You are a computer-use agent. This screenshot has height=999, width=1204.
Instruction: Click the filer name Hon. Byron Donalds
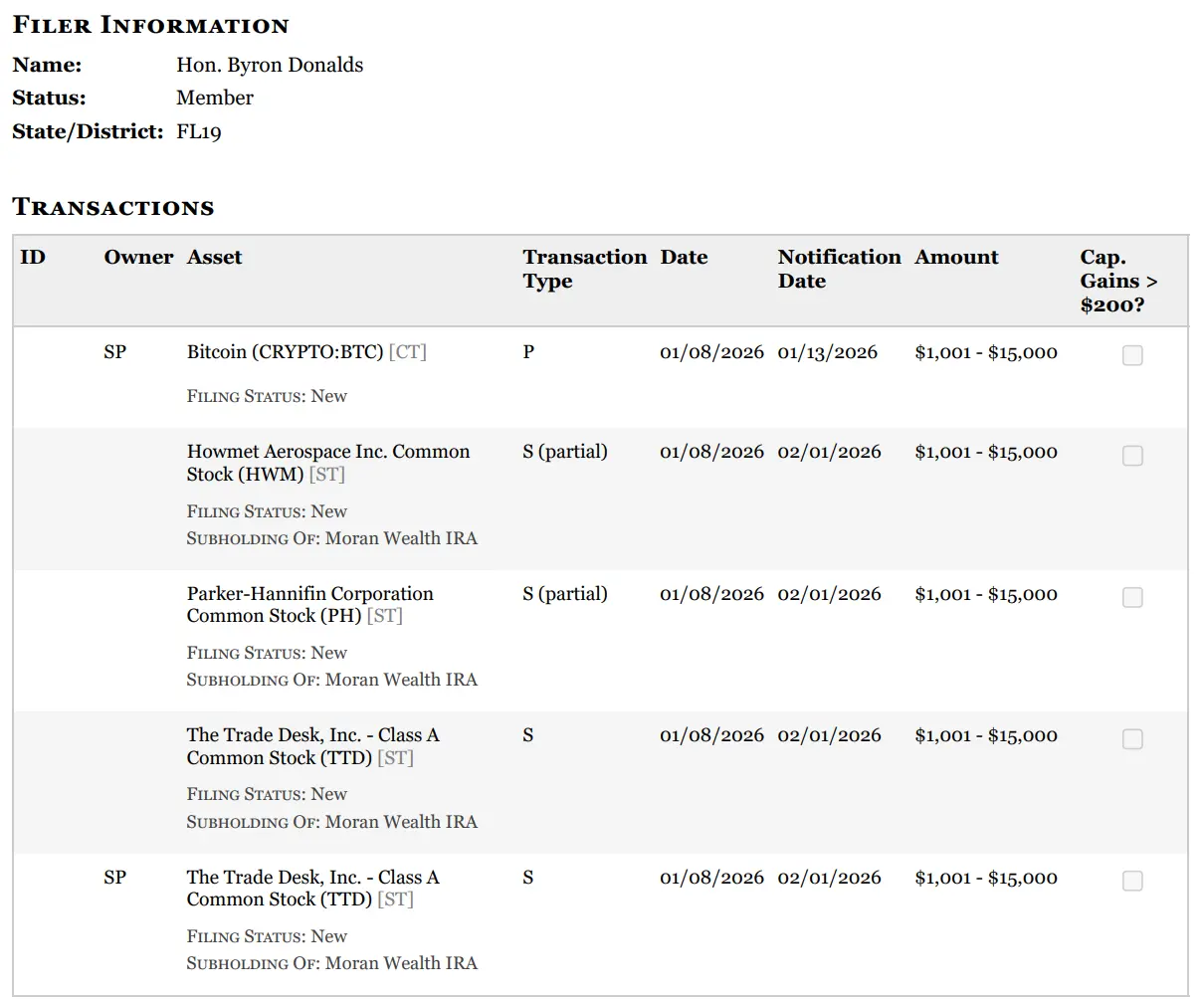point(270,65)
